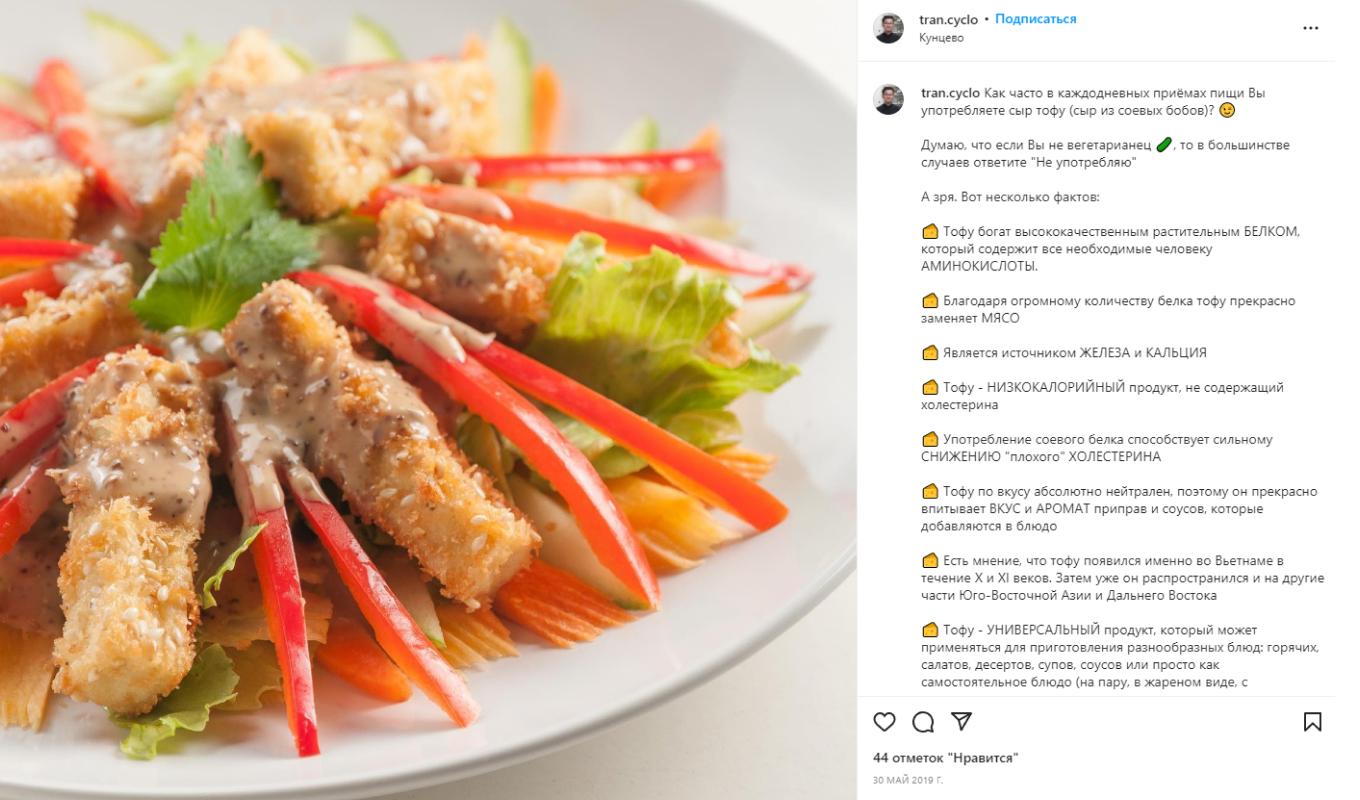
Task: Open comments via speech bubble icon
Action: pos(923,722)
